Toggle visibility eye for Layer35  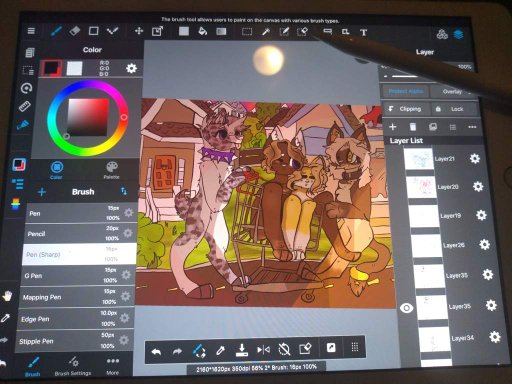pyautogui.click(x=406, y=308)
